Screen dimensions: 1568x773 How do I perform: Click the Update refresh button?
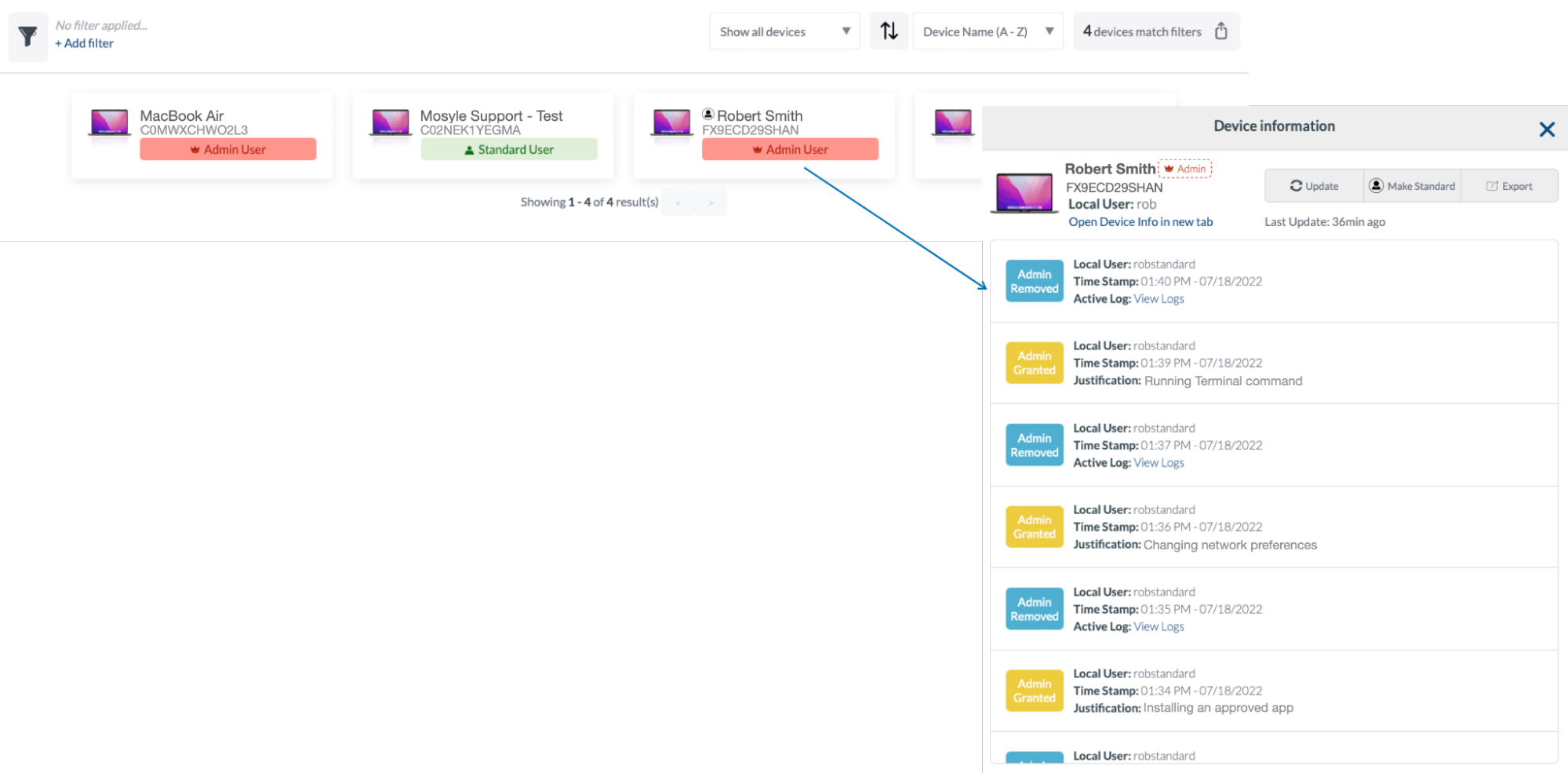click(1314, 186)
